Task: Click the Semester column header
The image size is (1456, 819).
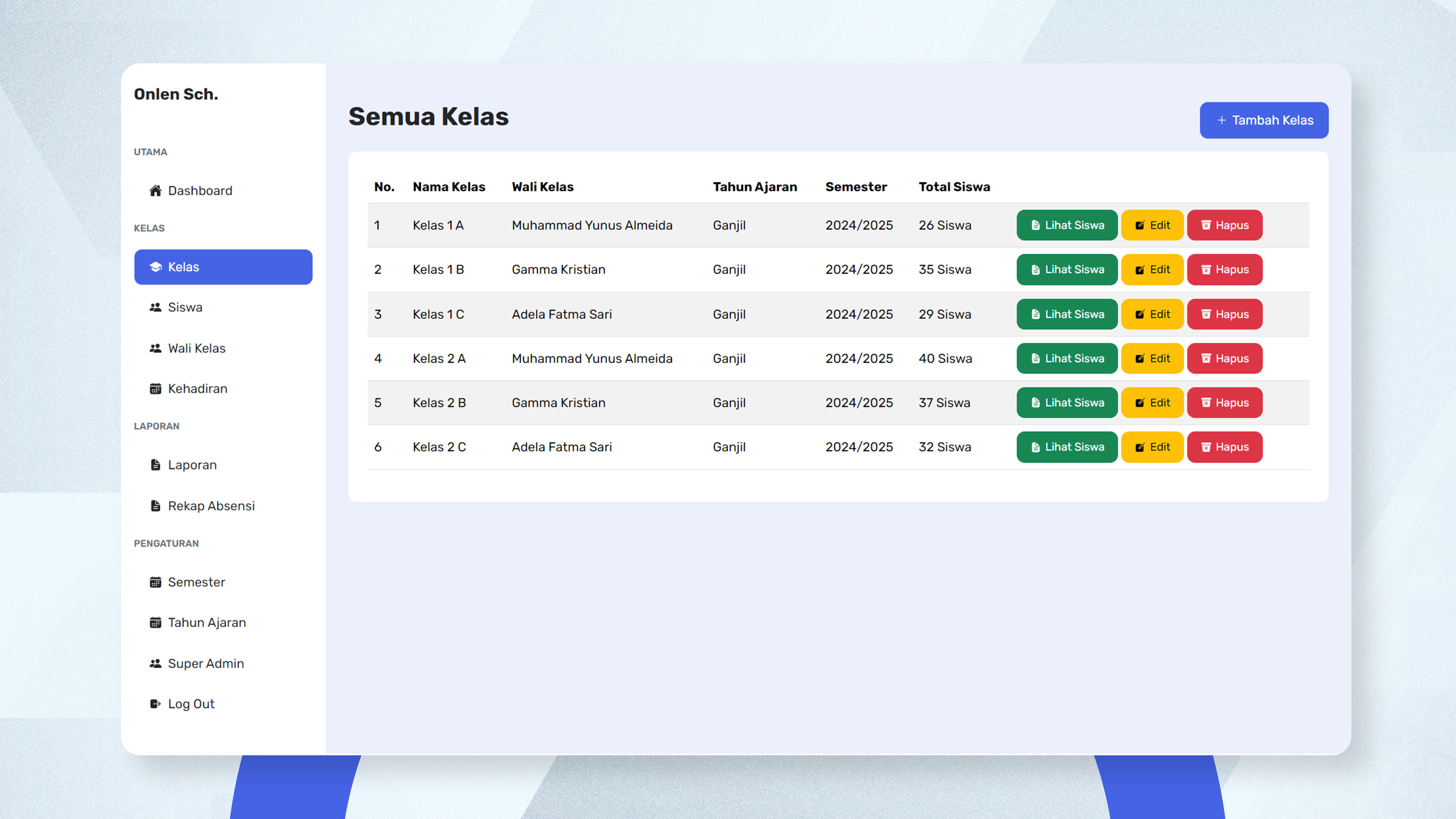Action: [x=856, y=187]
